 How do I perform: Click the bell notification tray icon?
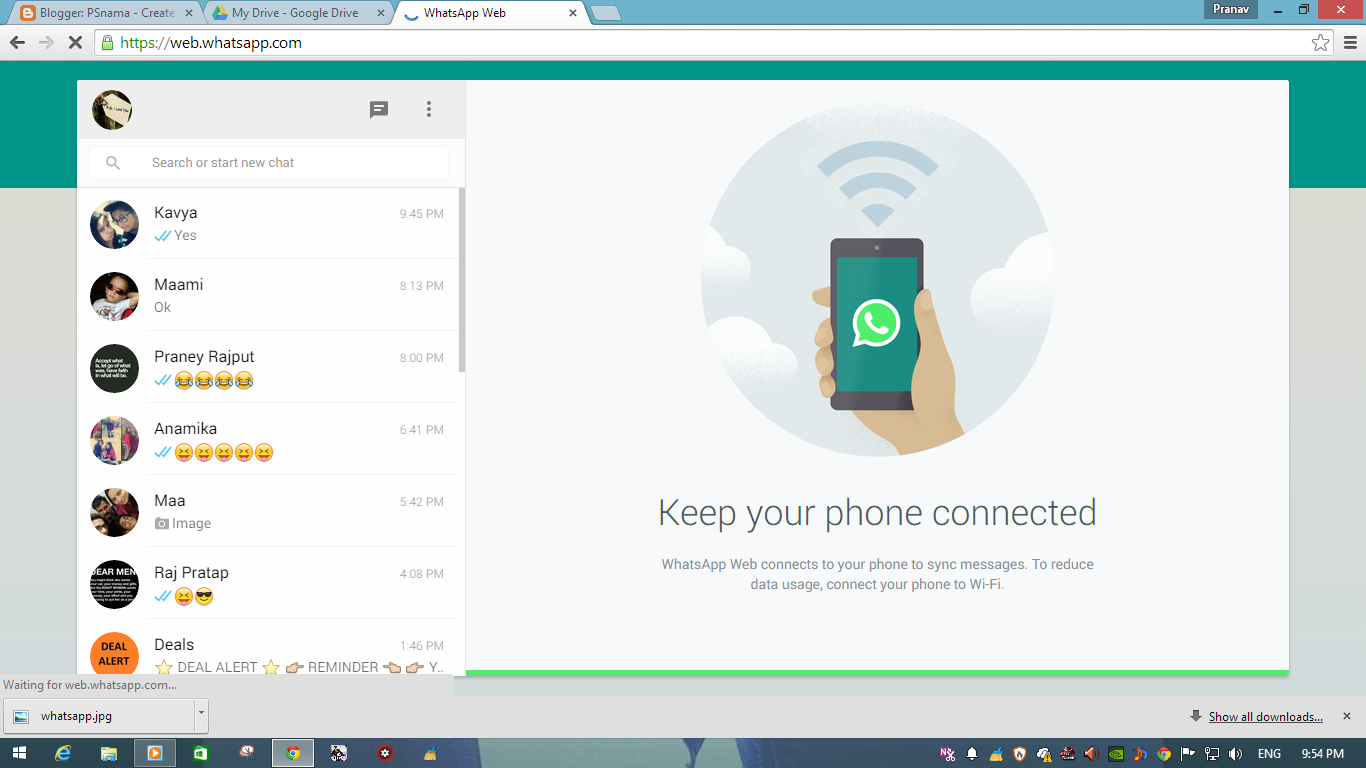pyautogui.click(x=971, y=754)
